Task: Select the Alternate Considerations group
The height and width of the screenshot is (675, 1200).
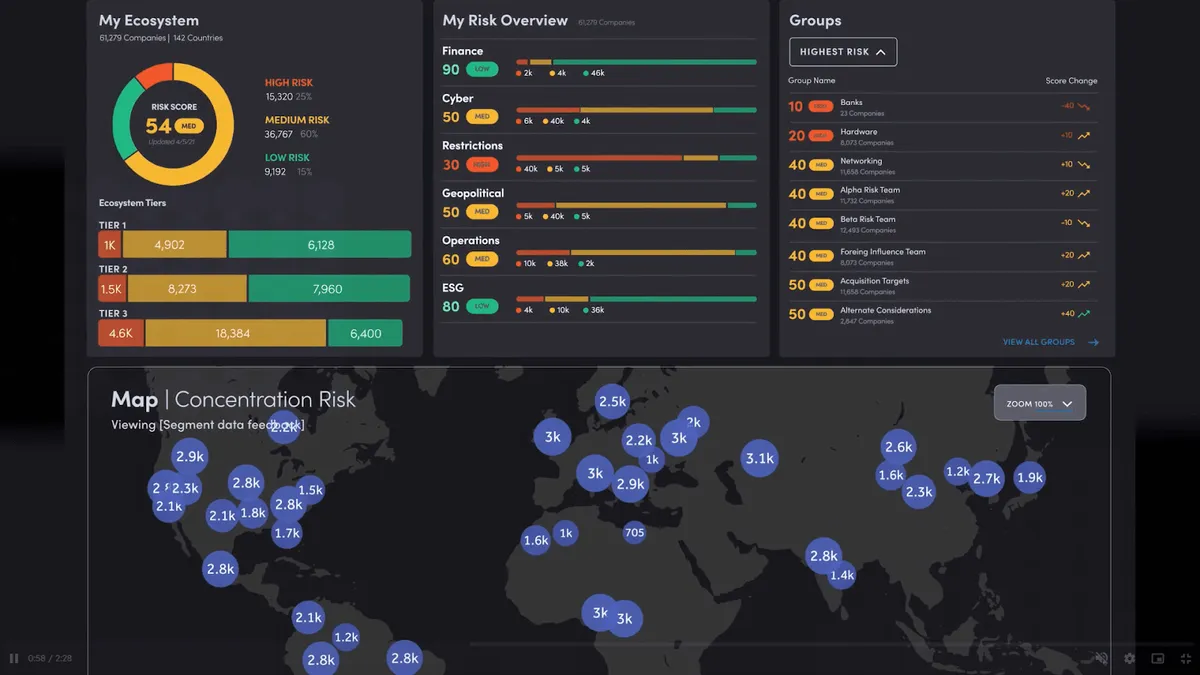Action: tap(943, 314)
